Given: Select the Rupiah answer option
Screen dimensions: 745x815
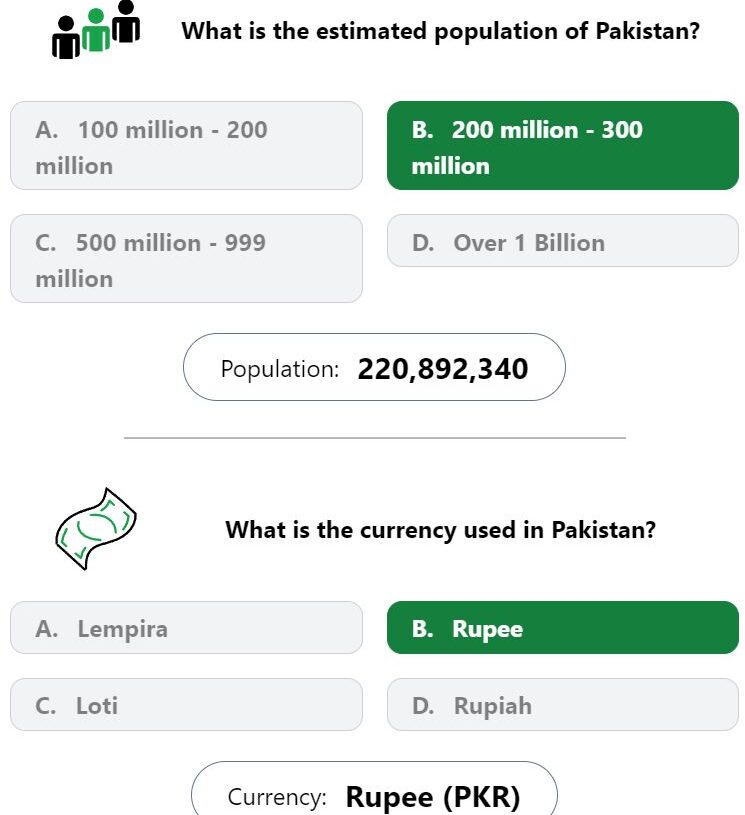Looking at the screenshot, I should [x=563, y=704].
